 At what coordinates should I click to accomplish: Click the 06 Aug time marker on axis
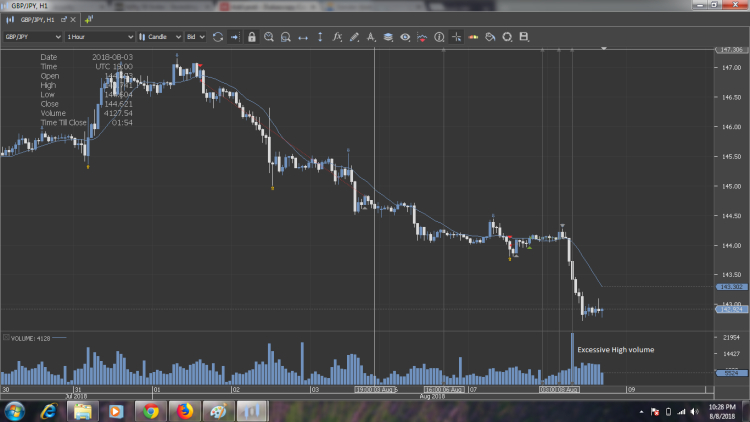pyautogui.click(x=444, y=389)
